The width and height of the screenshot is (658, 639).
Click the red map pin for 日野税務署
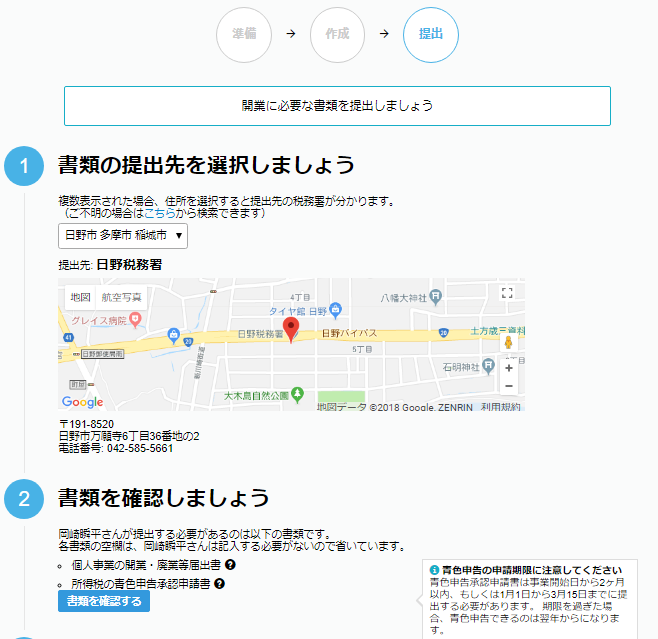point(291,328)
